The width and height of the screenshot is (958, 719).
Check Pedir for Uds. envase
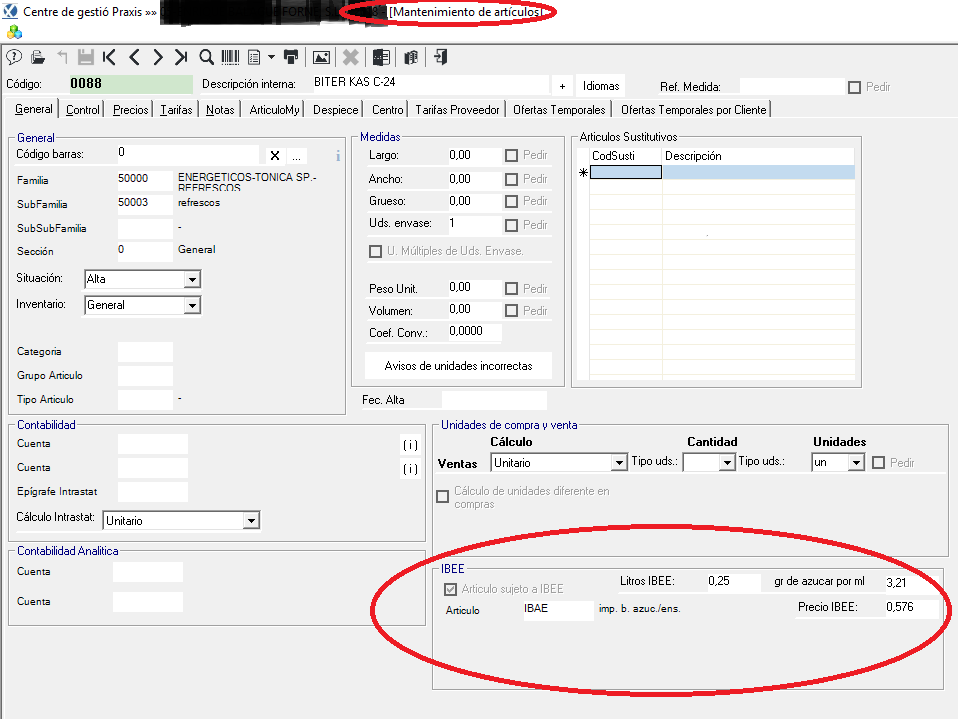pos(511,225)
